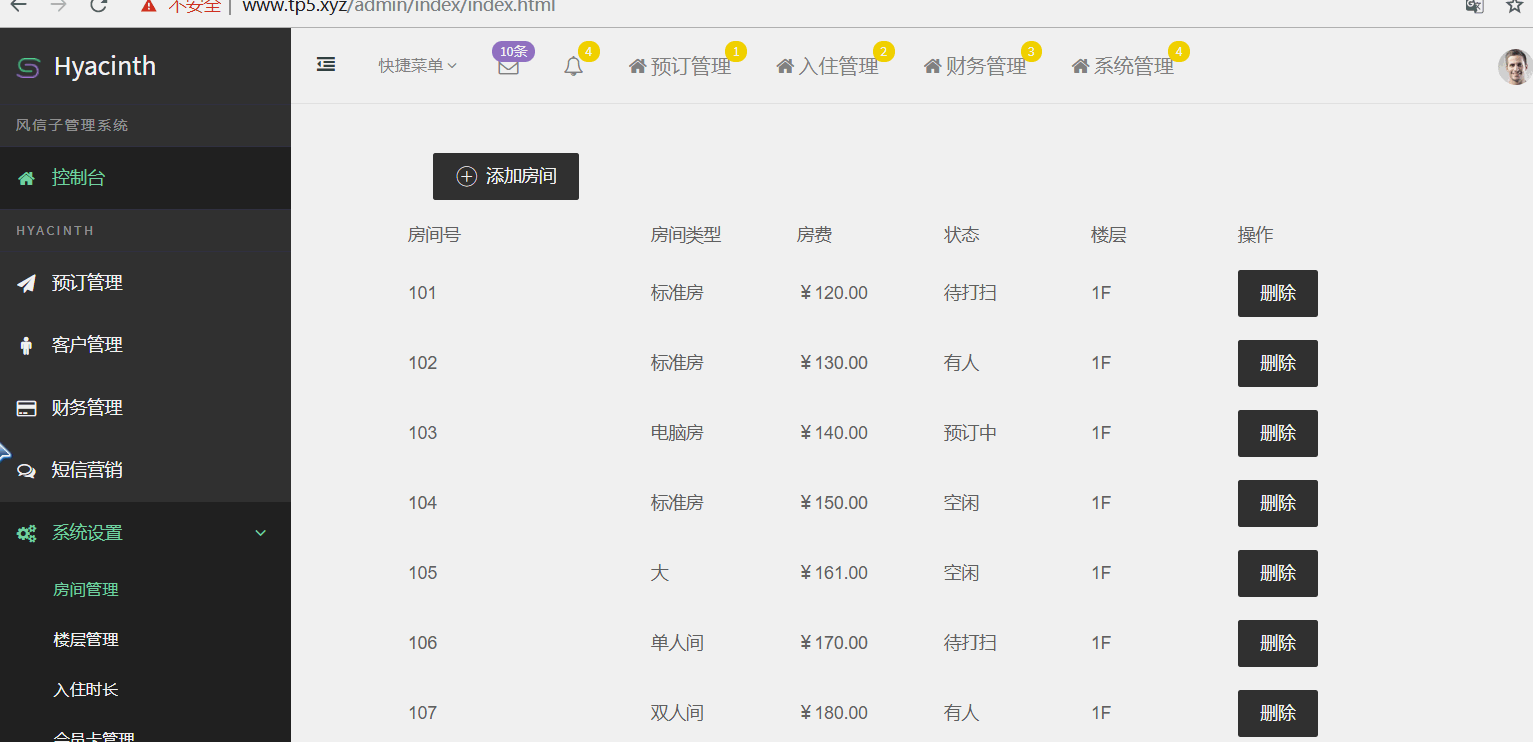Click the user avatar in top right
The image size is (1533, 742).
pos(1514,67)
